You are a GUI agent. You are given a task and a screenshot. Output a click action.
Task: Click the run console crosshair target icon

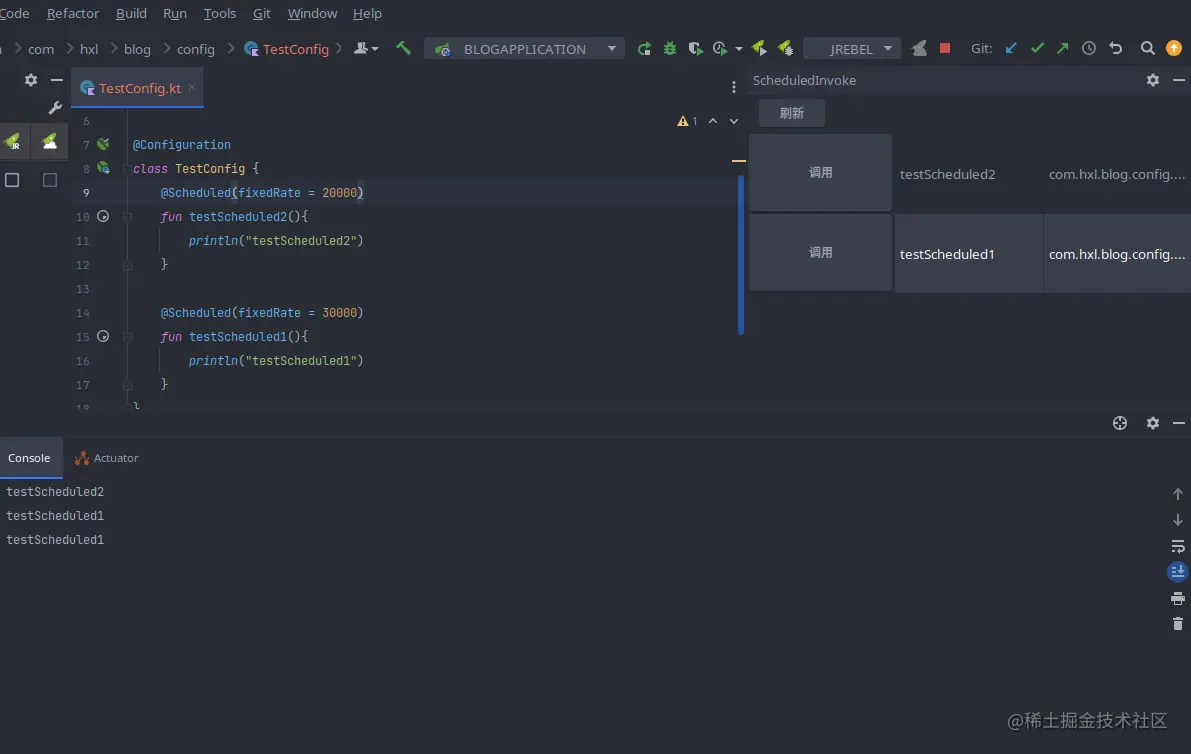[1120, 423]
